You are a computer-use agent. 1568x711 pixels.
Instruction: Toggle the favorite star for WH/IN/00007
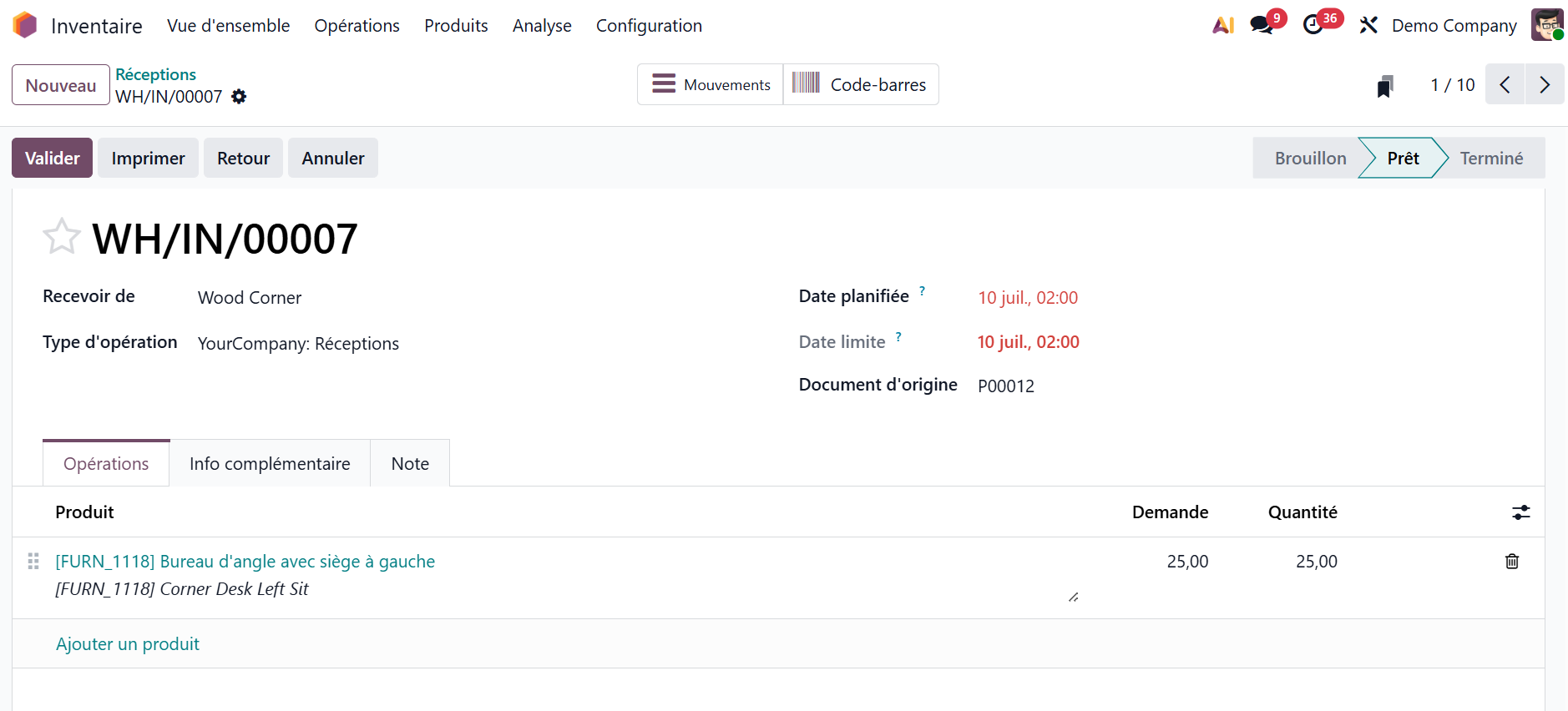pyautogui.click(x=62, y=237)
